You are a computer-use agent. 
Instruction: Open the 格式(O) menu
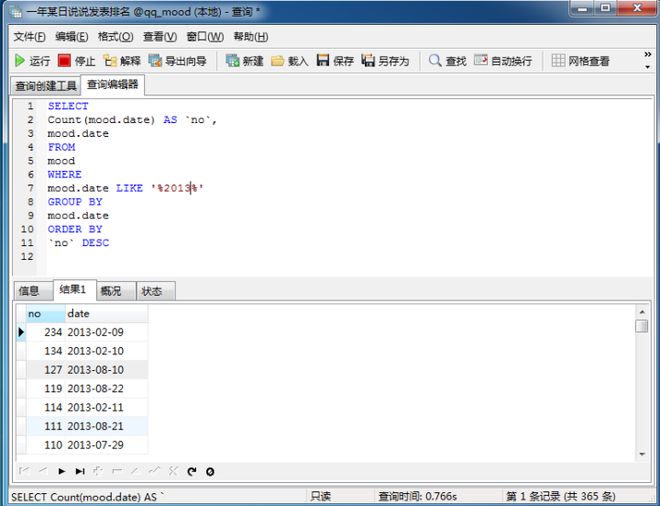[115, 37]
